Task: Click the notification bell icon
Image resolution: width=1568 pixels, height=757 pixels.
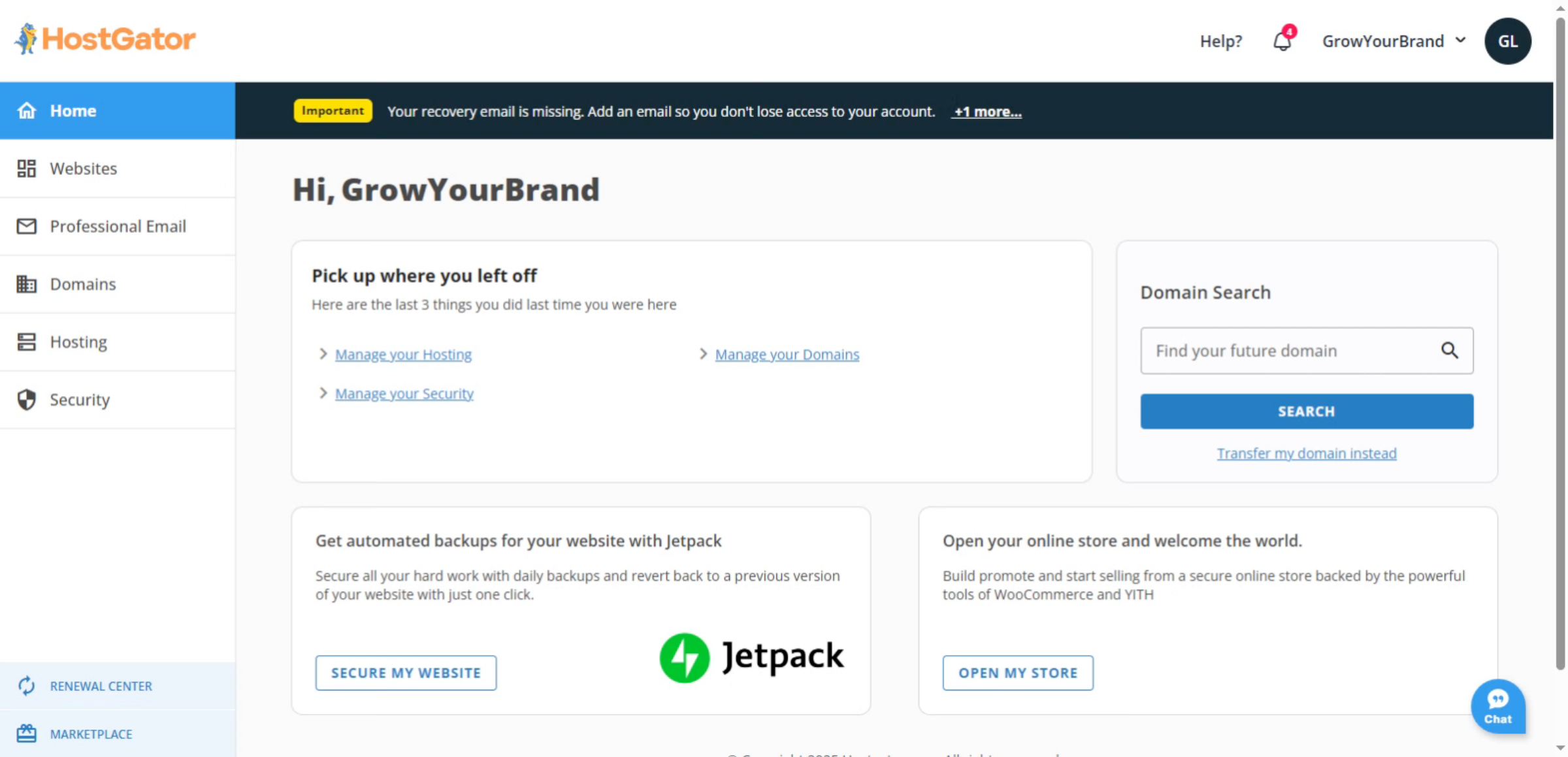Action: [x=1282, y=41]
